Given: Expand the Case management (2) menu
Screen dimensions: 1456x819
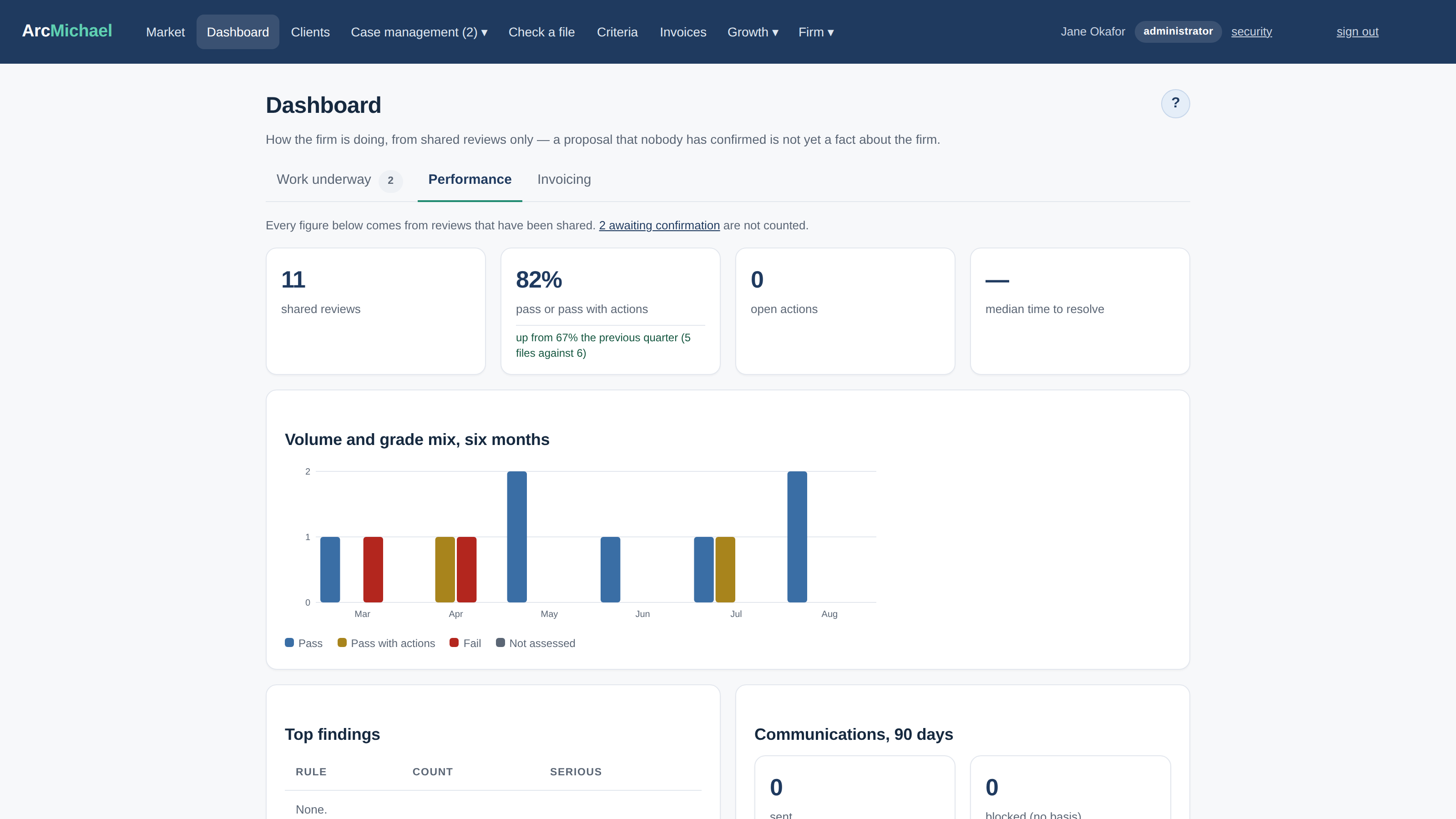Looking at the screenshot, I should (419, 32).
